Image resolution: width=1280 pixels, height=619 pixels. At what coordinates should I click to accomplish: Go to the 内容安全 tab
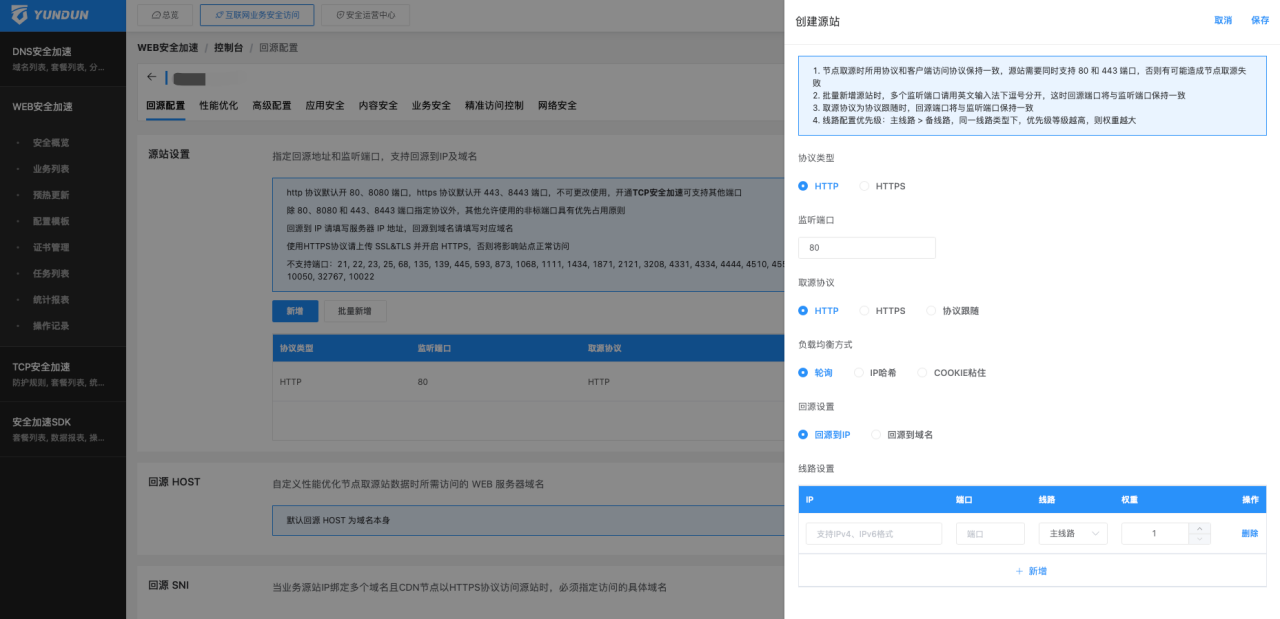click(x=378, y=105)
